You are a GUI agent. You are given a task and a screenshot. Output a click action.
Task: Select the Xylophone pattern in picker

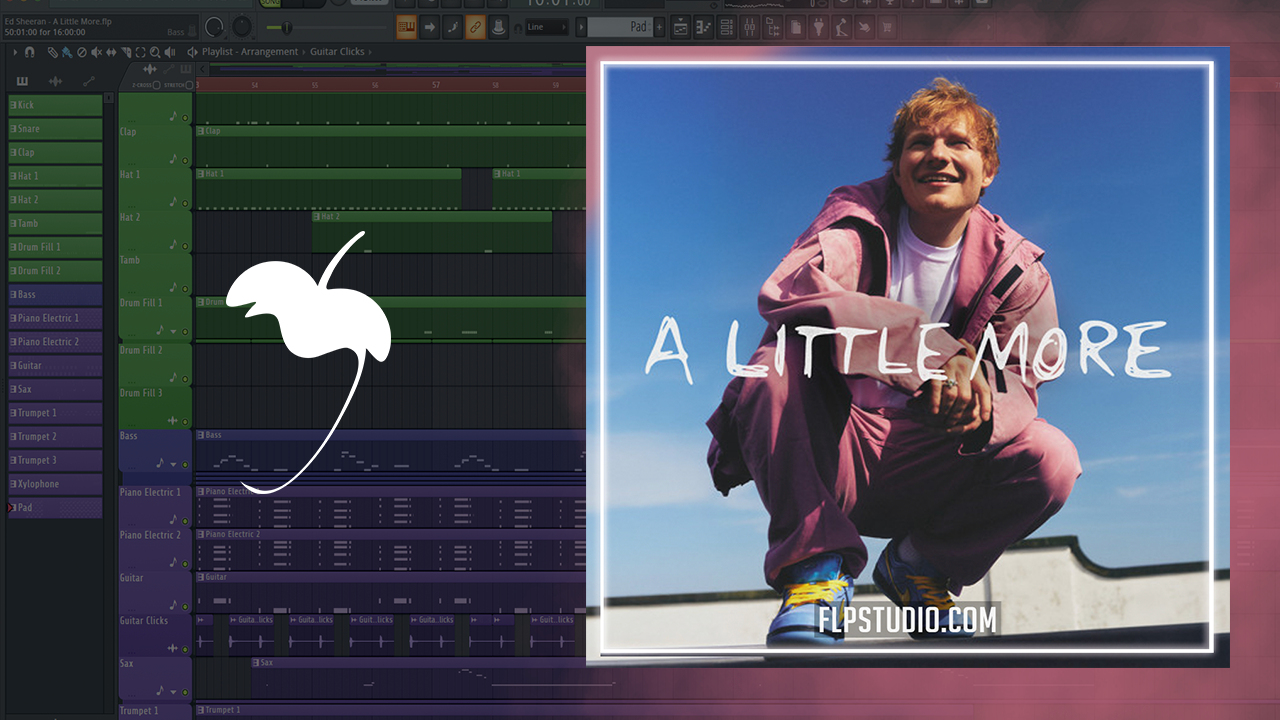point(55,484)
